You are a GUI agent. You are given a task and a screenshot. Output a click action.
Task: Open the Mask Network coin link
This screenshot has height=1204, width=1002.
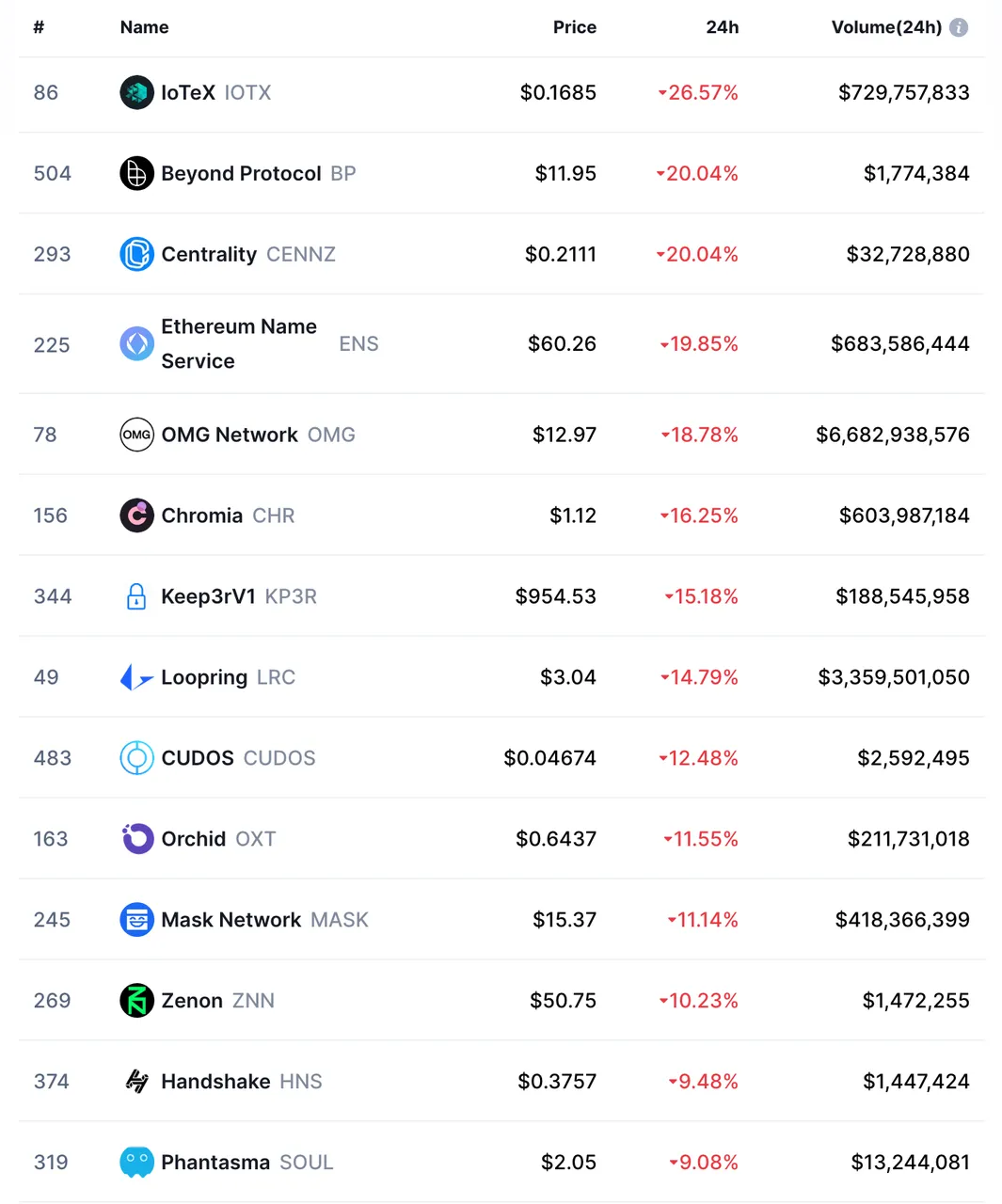(x=264, y=920)
